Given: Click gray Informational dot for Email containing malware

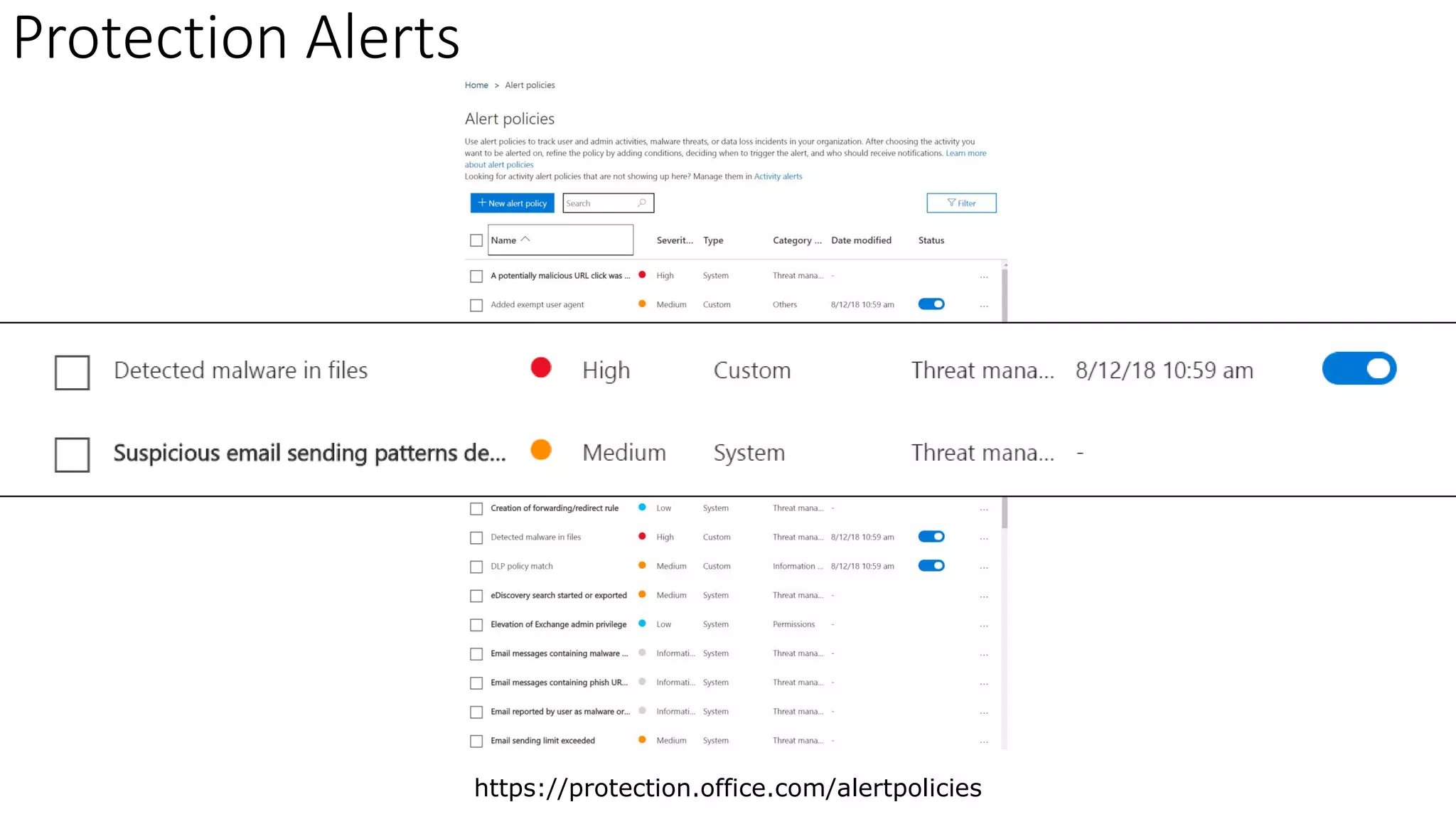Looking at the screenshot, I should (642, 653).
